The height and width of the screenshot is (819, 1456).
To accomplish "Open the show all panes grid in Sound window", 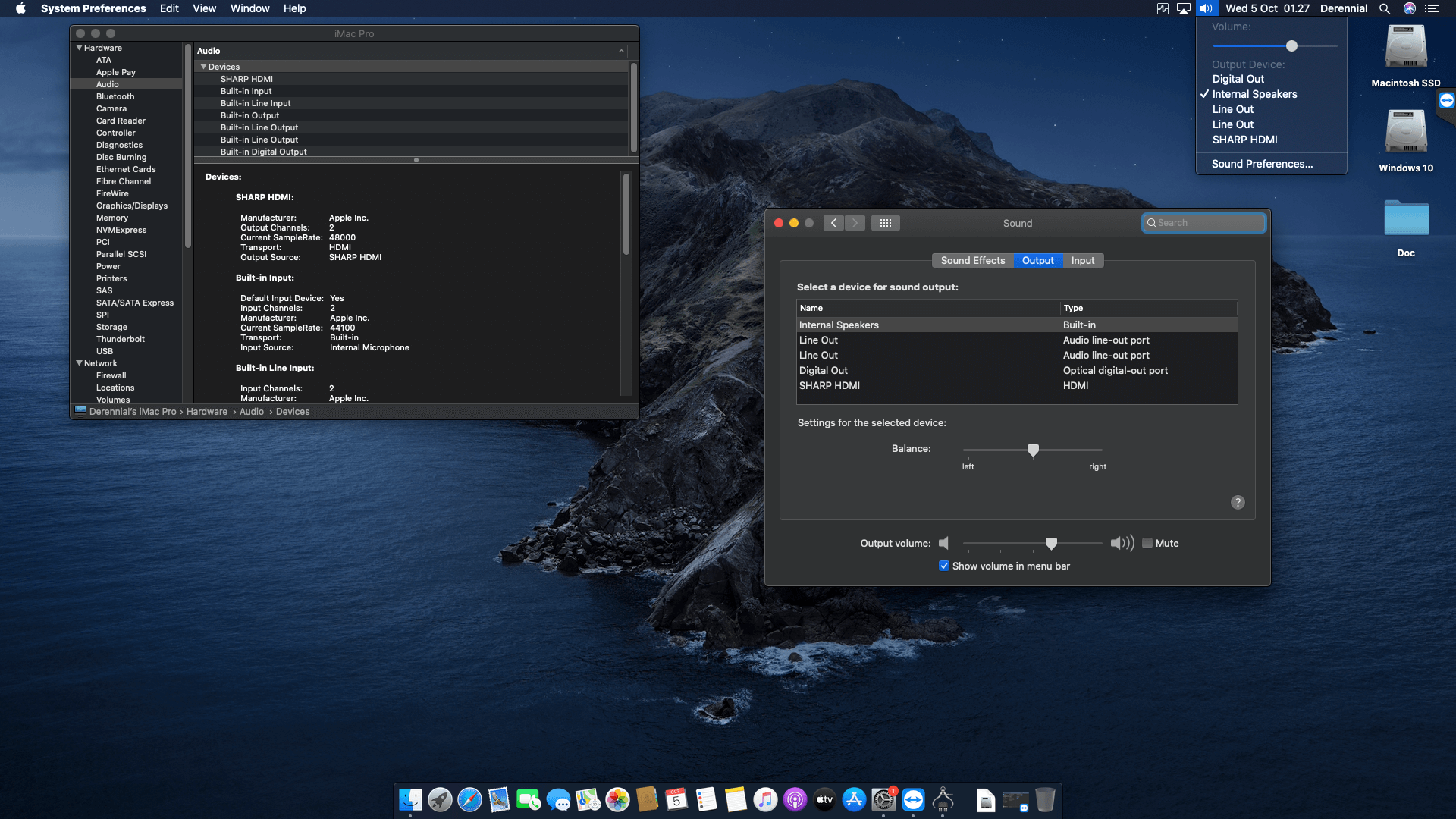I will pyautogui.click(x=886, y=222).
